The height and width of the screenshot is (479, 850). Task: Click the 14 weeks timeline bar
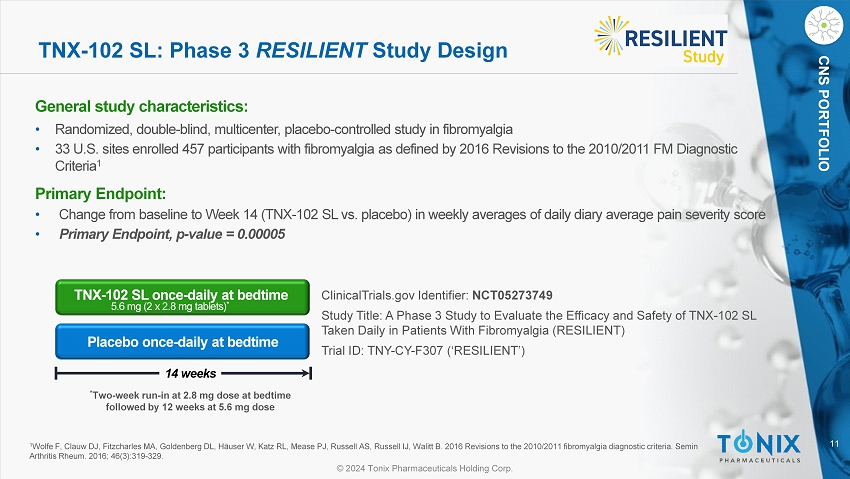pyautogui.click(x=183, y=373)
